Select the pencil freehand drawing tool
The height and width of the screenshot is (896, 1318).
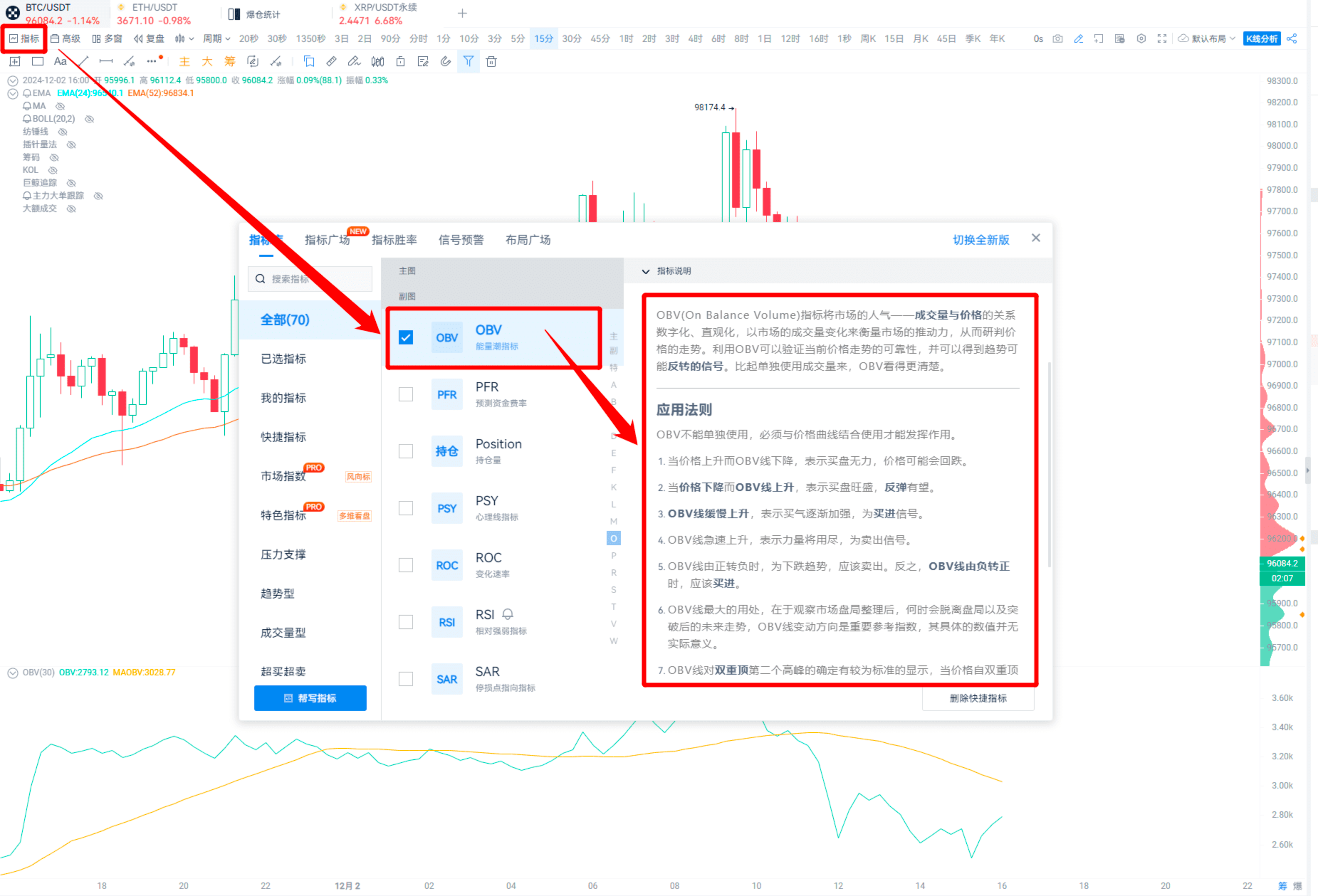click(x=354, y=61)
